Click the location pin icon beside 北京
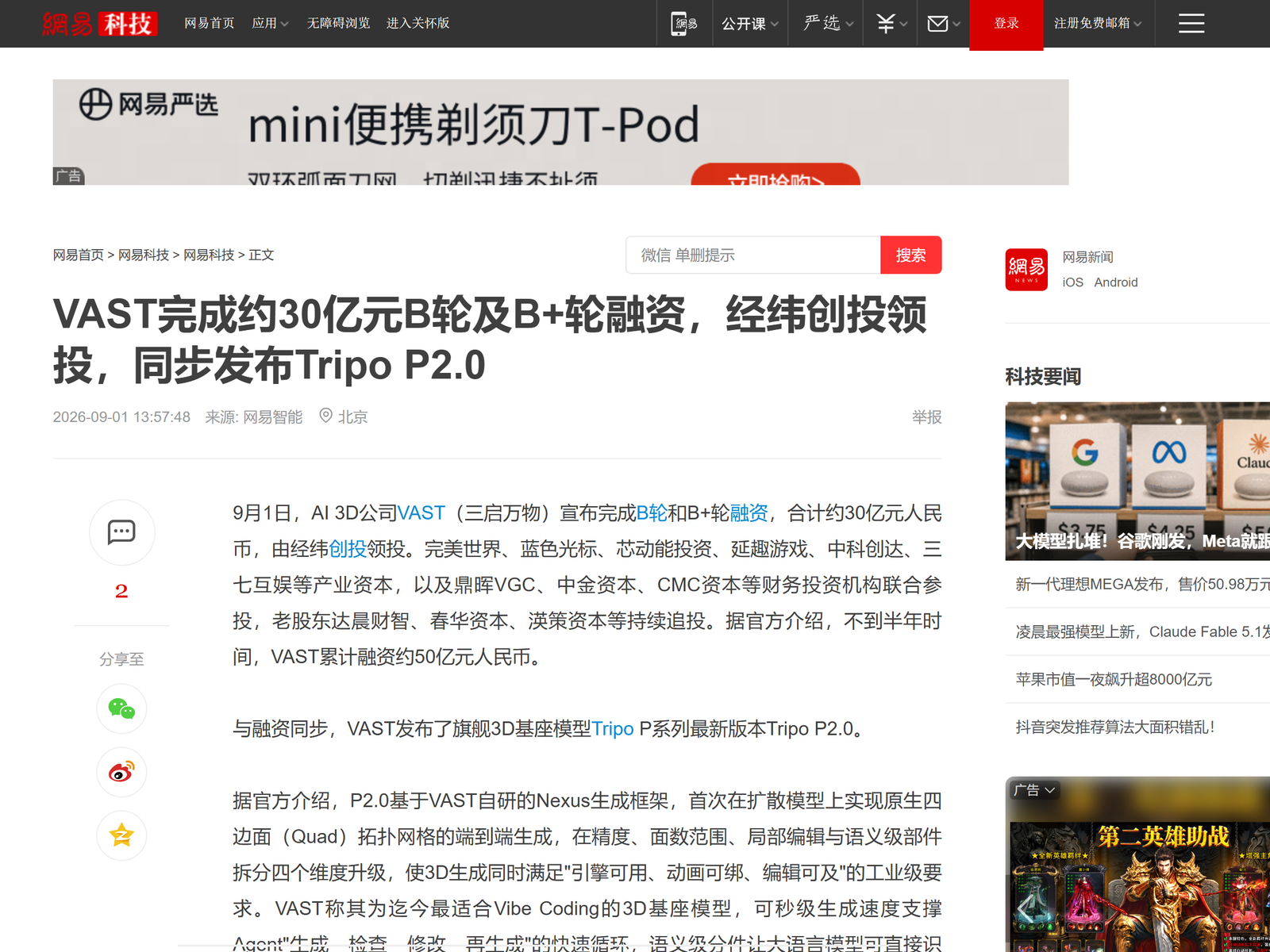1270x952 pixels. coord(325,416)
